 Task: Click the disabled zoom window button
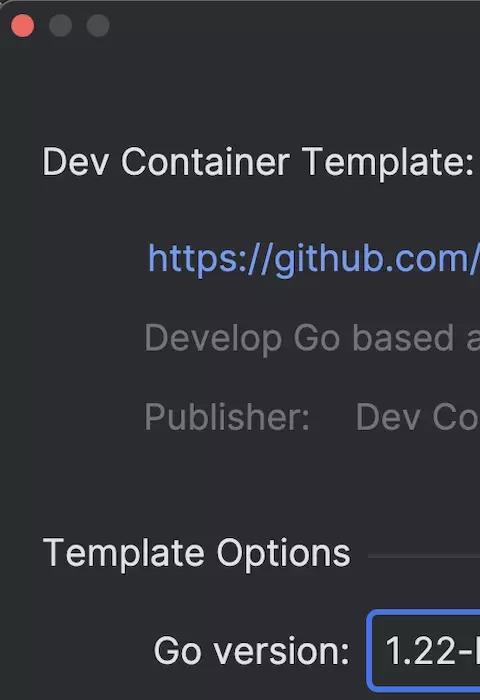tap(98, 25)
